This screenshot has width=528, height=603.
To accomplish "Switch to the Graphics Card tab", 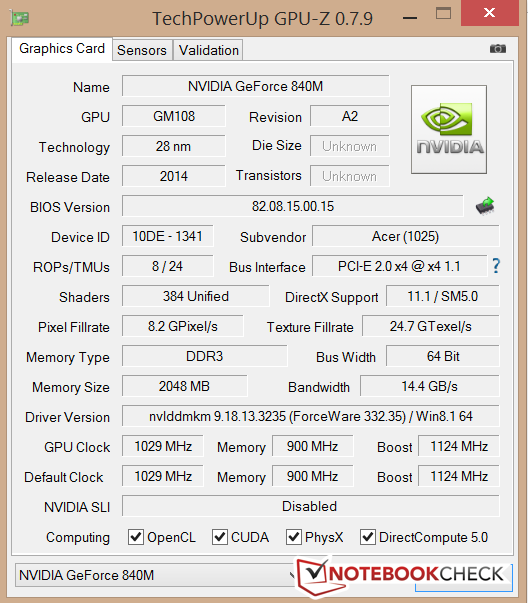I will [x=62, y=49].
